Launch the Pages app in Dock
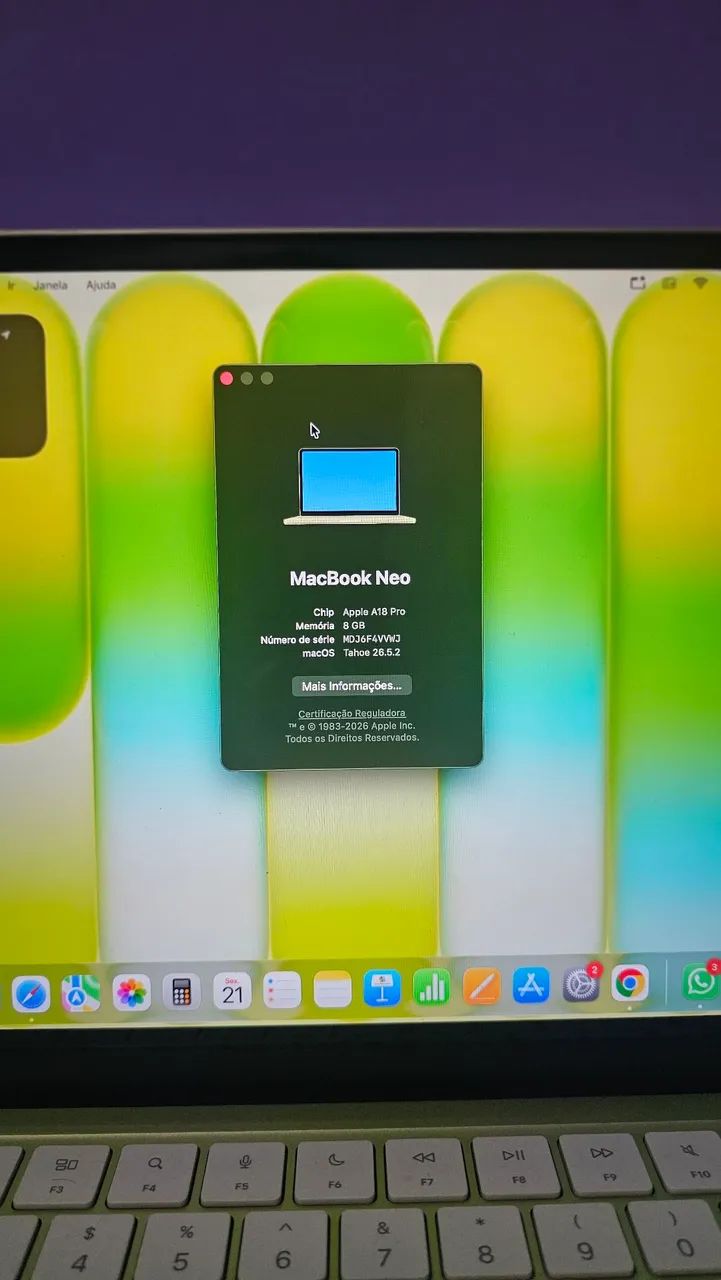Viewport: 721px width, 1280px height. click(481, 986)
